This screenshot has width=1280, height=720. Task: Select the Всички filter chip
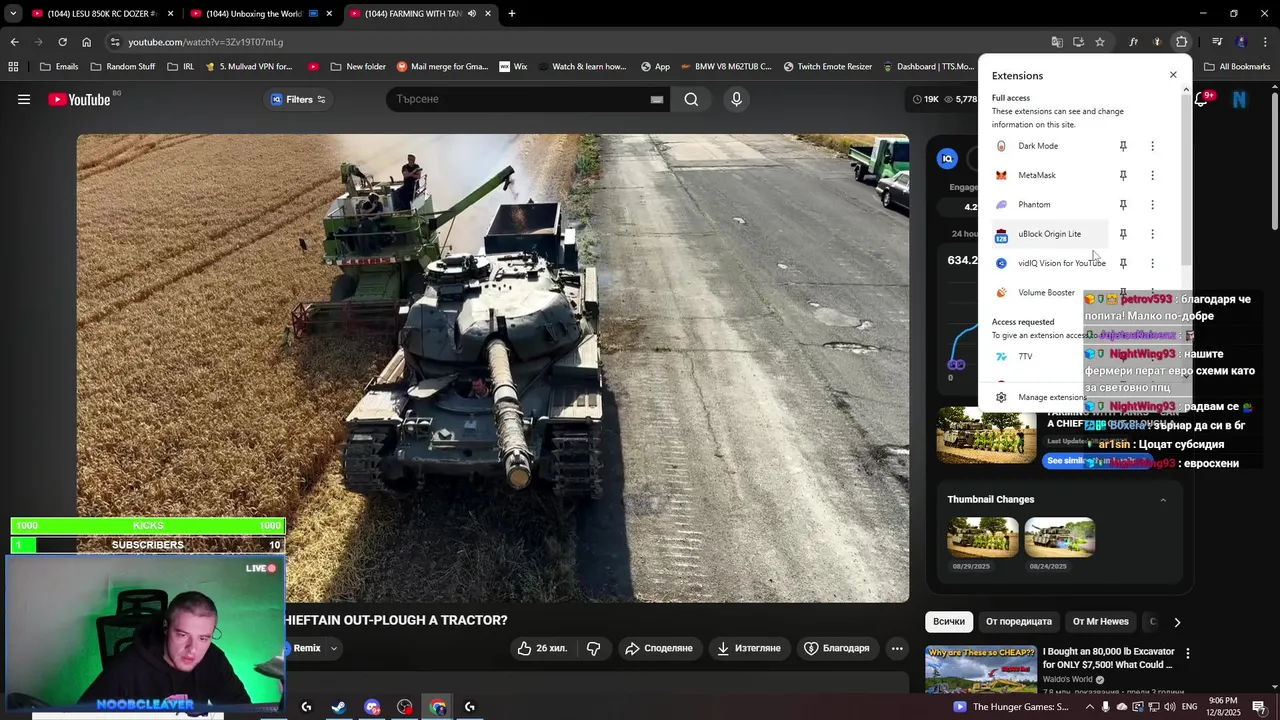(949, 621)
